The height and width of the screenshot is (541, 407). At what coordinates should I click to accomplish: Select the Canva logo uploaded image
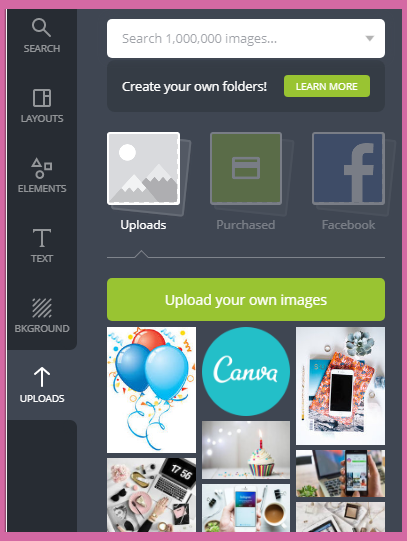246,372
